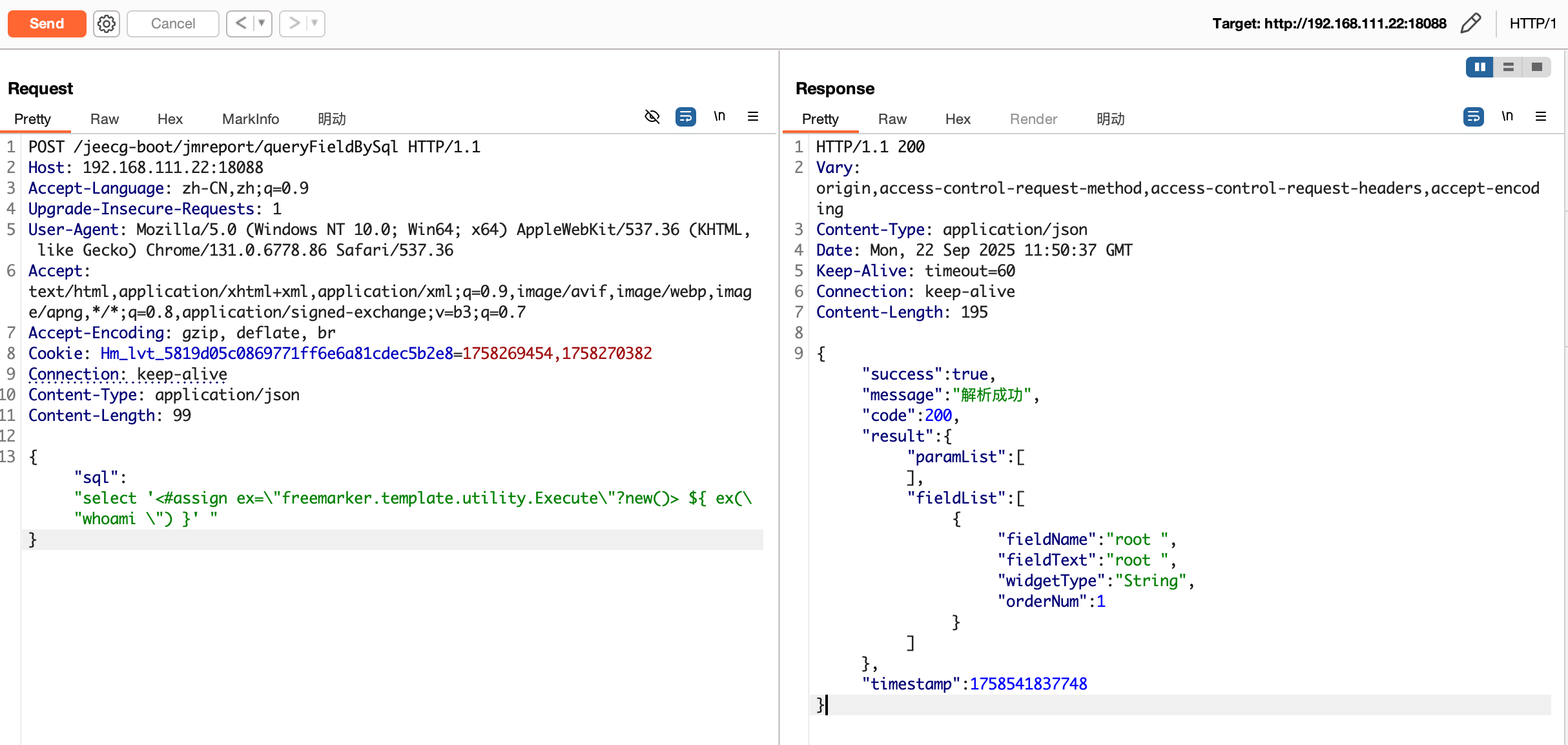Switch to side-by-side layout view
The width and height of the screenshot is (1568, 745).
[1480, 67]
